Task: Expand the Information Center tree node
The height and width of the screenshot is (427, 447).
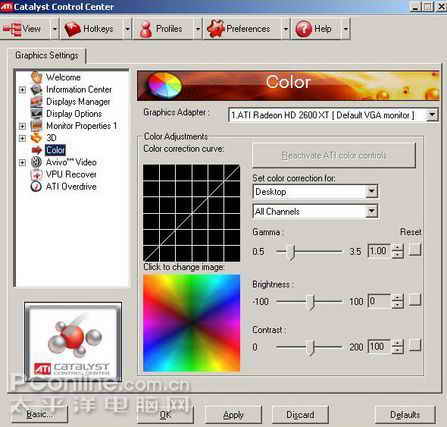Action: tap(22, 90)
